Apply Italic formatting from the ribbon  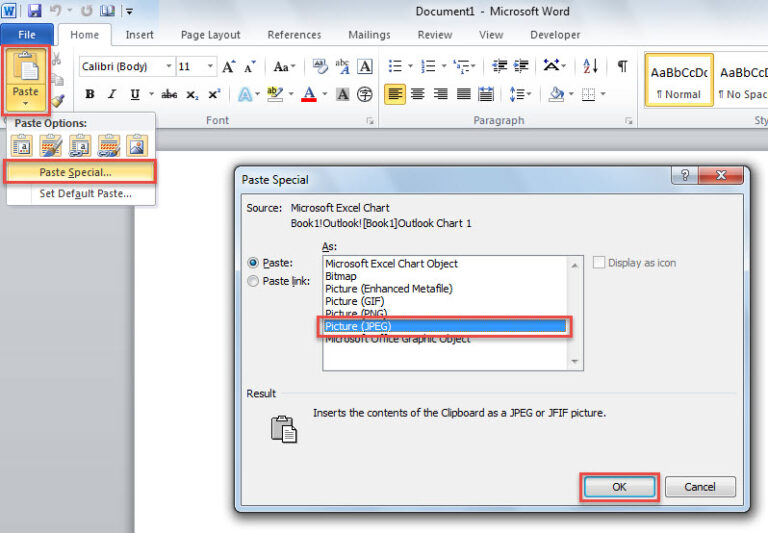112,95
